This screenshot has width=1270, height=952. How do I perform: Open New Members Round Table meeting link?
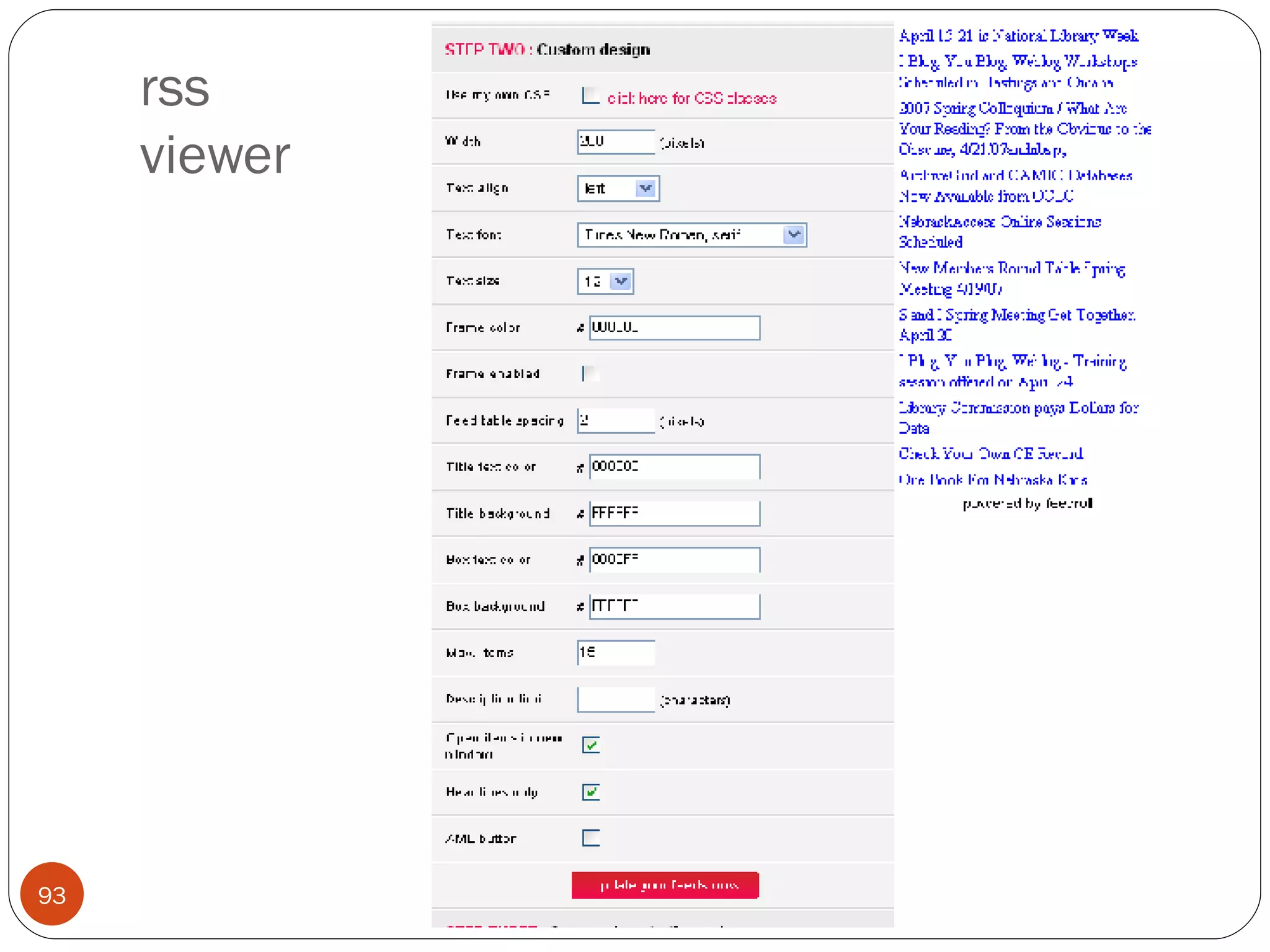point(1012,278)
